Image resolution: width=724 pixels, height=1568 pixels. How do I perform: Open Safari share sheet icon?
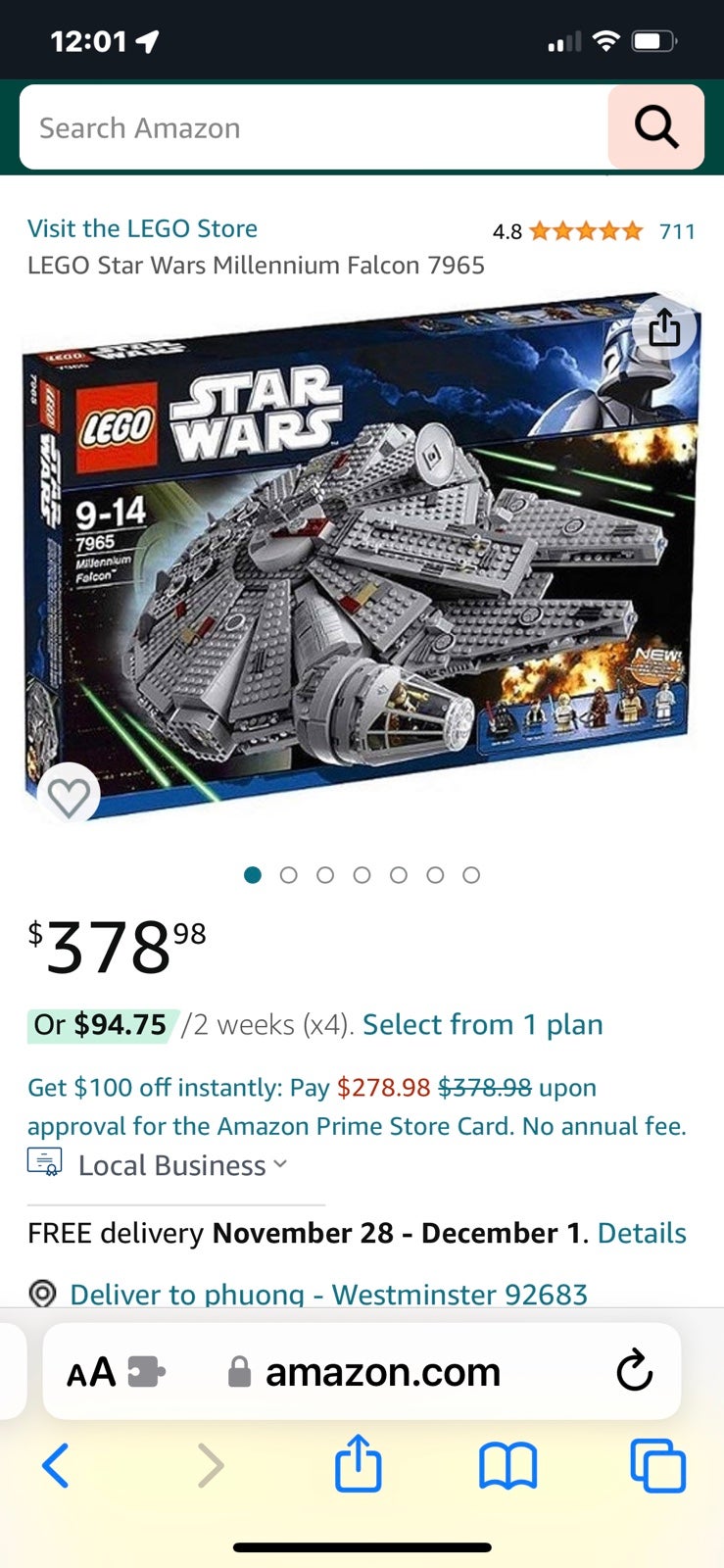coord(359,1464)
